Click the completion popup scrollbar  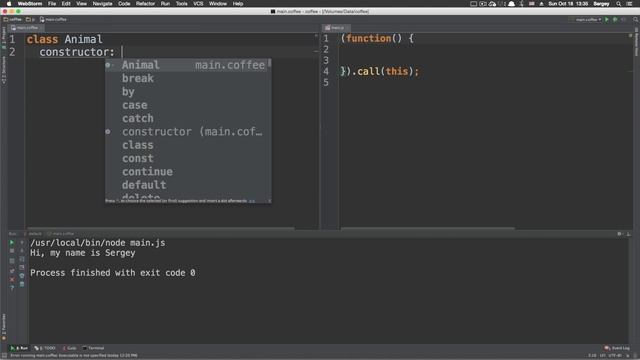[x=269, y=64]
